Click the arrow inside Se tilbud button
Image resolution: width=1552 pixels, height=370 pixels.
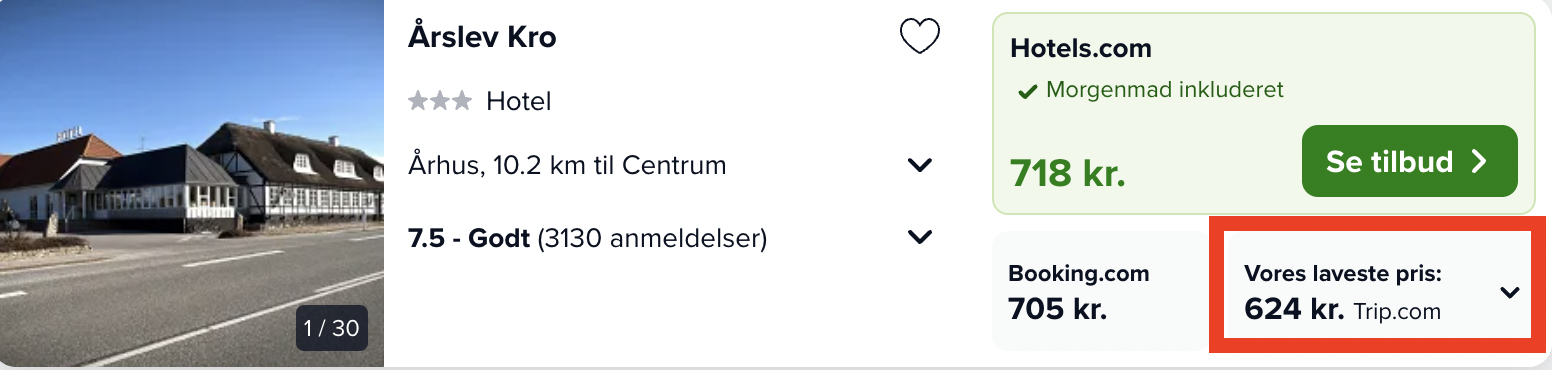click(x=1480, y=162)
